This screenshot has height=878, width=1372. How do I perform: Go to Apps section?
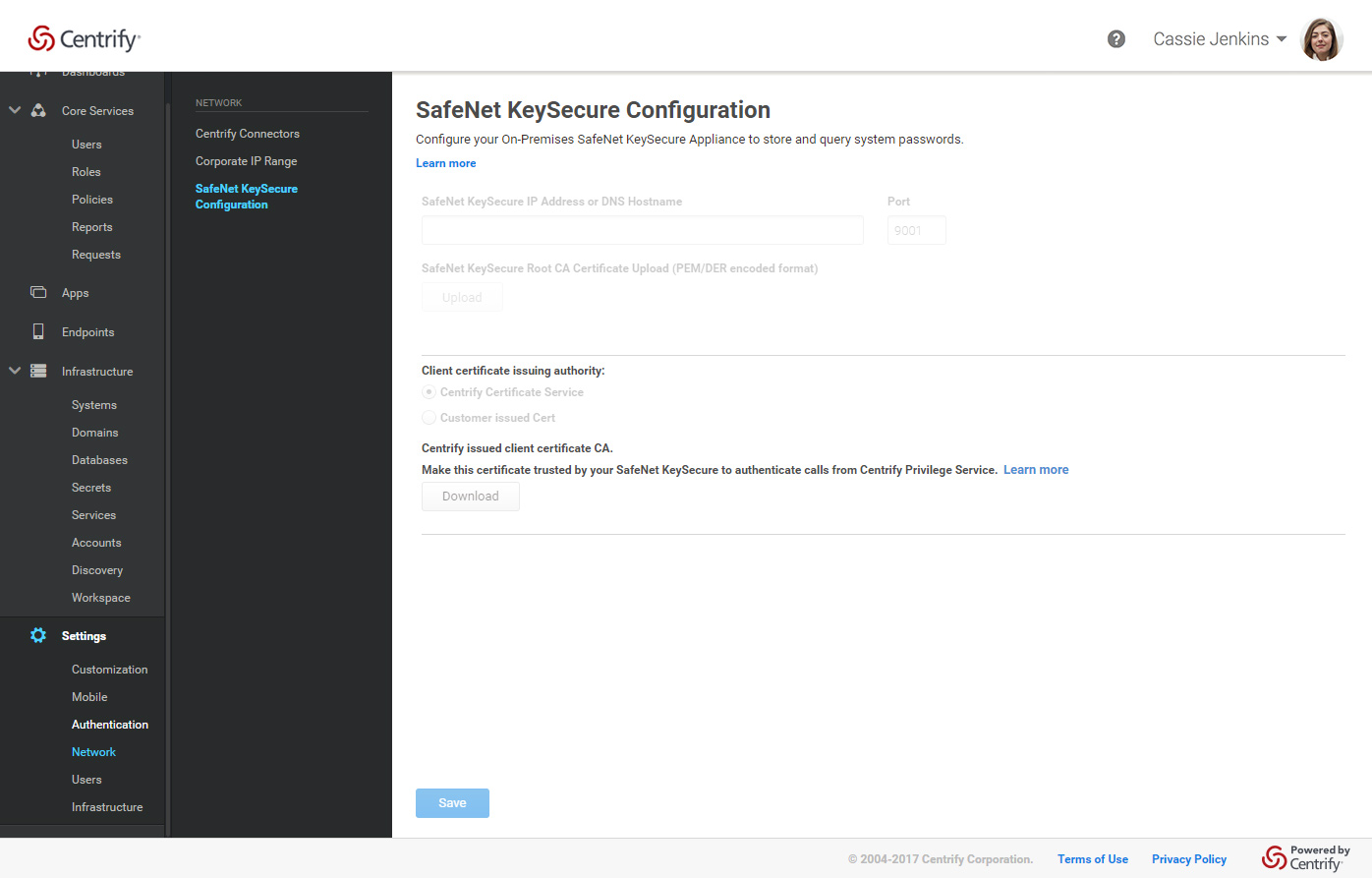pos(75,293)
